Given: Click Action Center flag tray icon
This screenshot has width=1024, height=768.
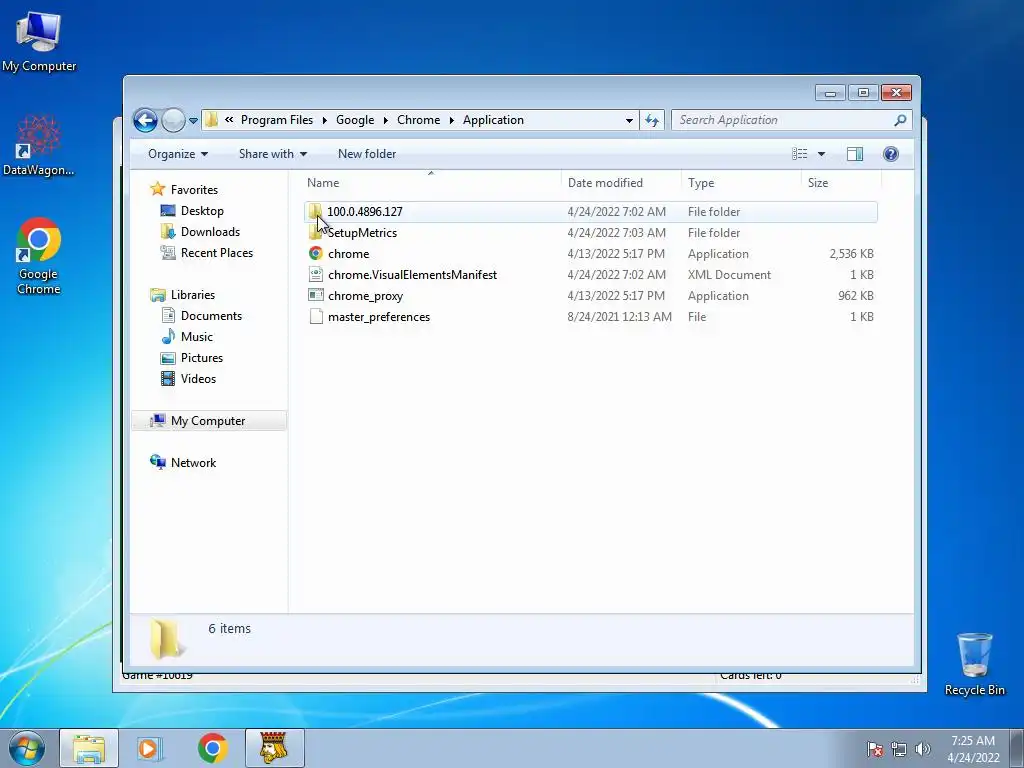Looking at the screenshot, I should pyautogui.click(x=875, y=749).
